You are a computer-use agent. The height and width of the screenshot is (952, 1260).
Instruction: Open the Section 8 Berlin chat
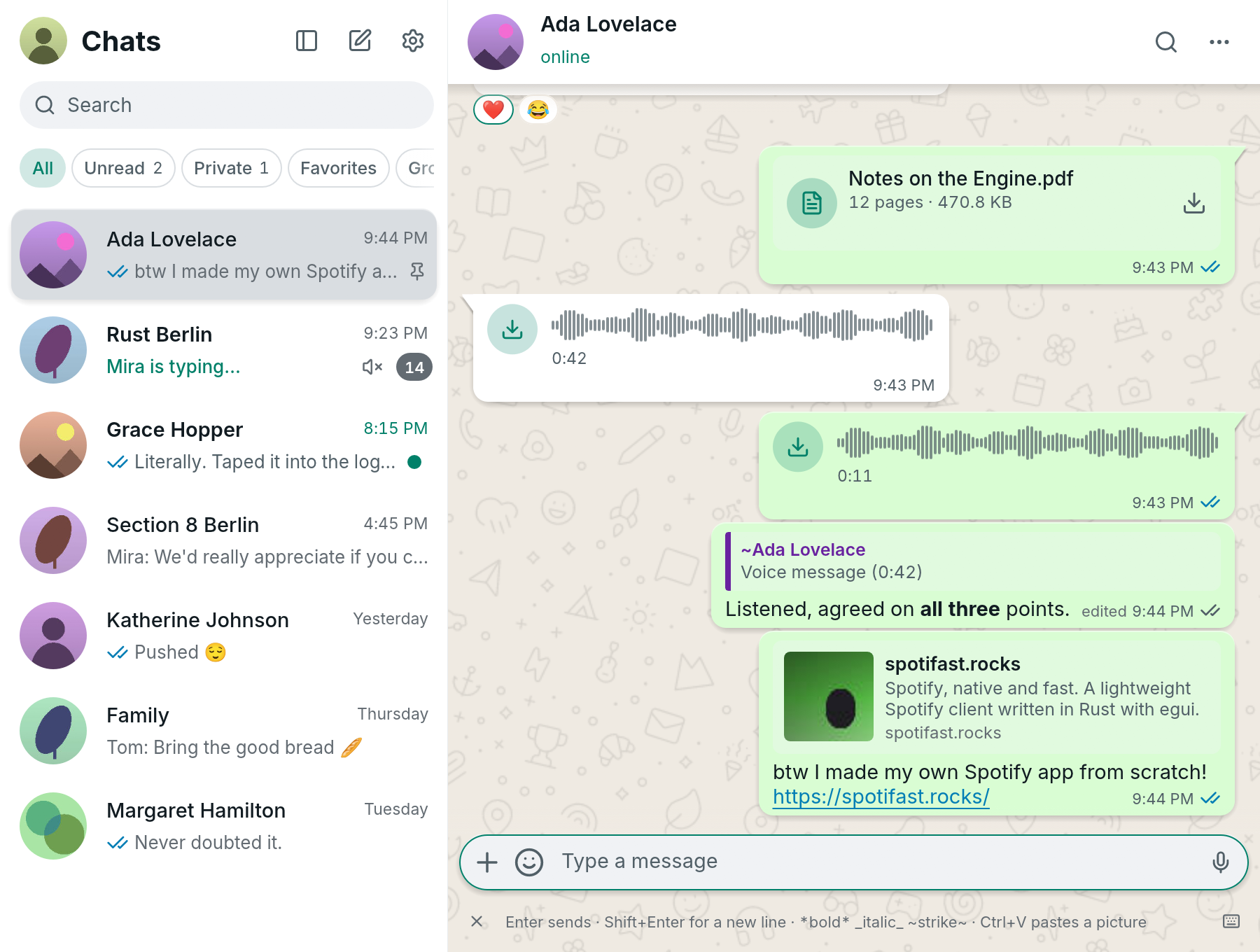(224, 540)
